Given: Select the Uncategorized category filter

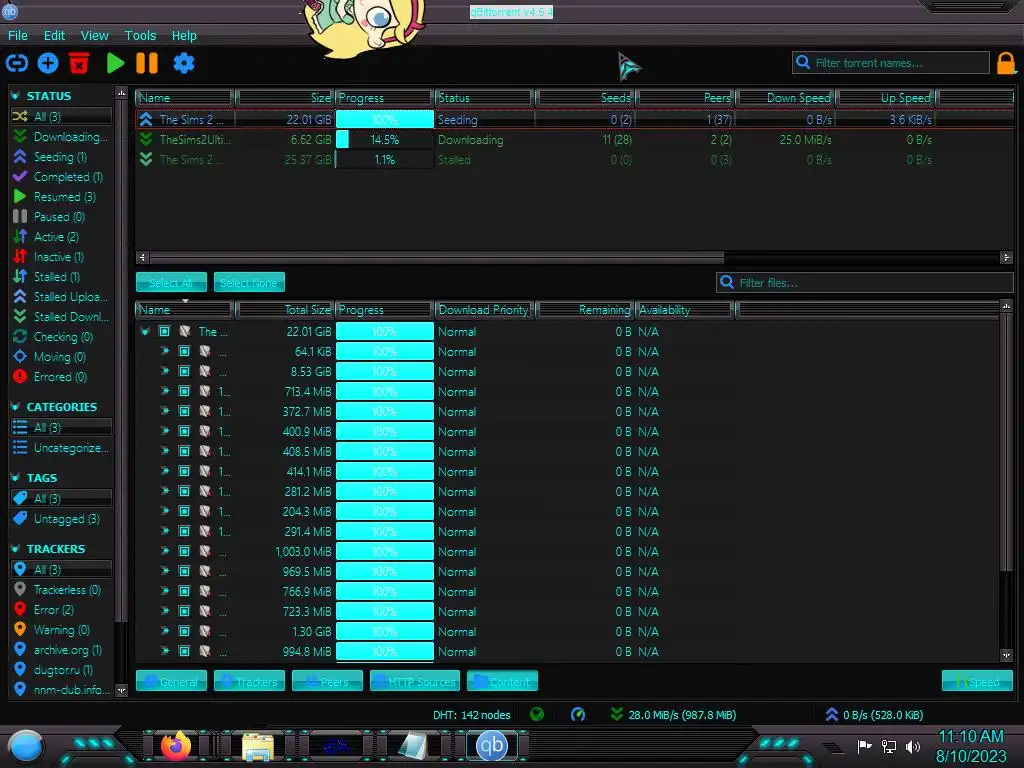Looking at the screenshot, I should coord(60,448).
